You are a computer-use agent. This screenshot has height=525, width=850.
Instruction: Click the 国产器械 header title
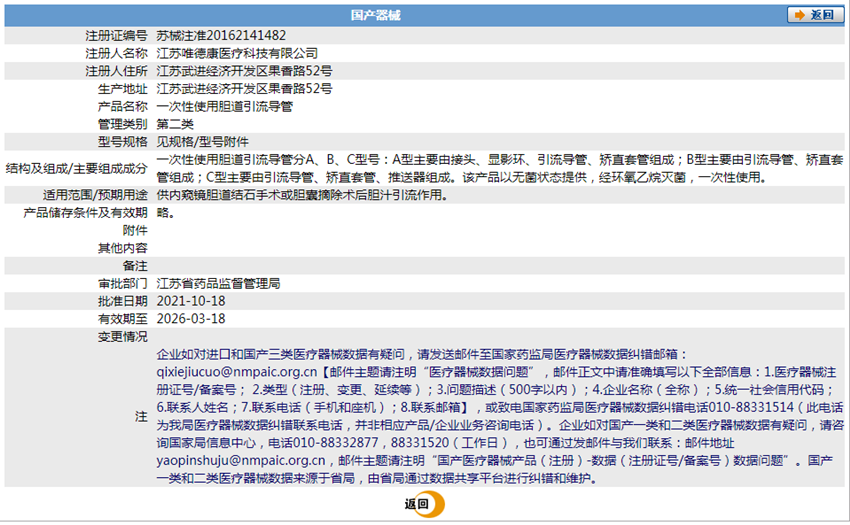[x=375, y=15]
